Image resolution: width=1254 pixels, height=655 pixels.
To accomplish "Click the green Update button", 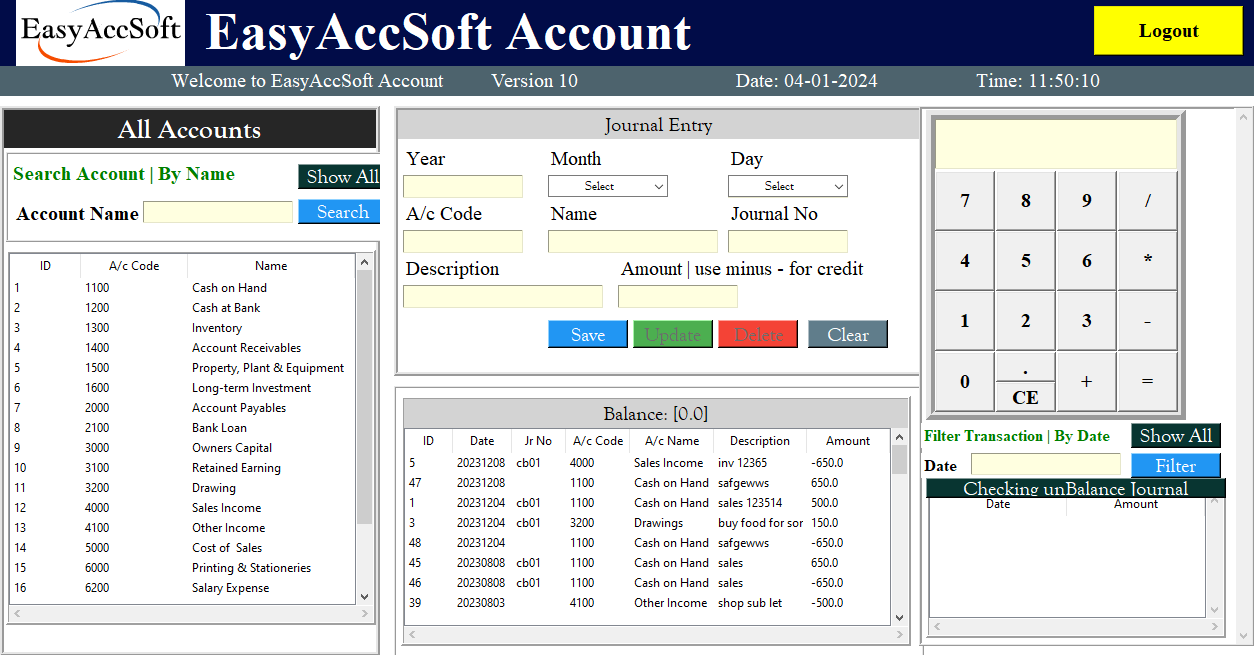I will coord(673,335).
